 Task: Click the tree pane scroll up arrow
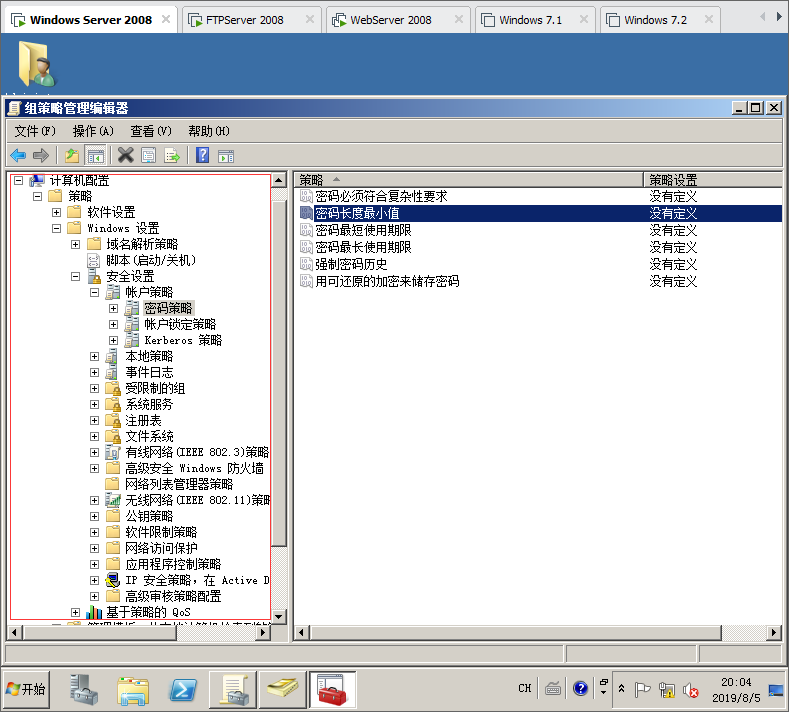(x=279, y=180)
